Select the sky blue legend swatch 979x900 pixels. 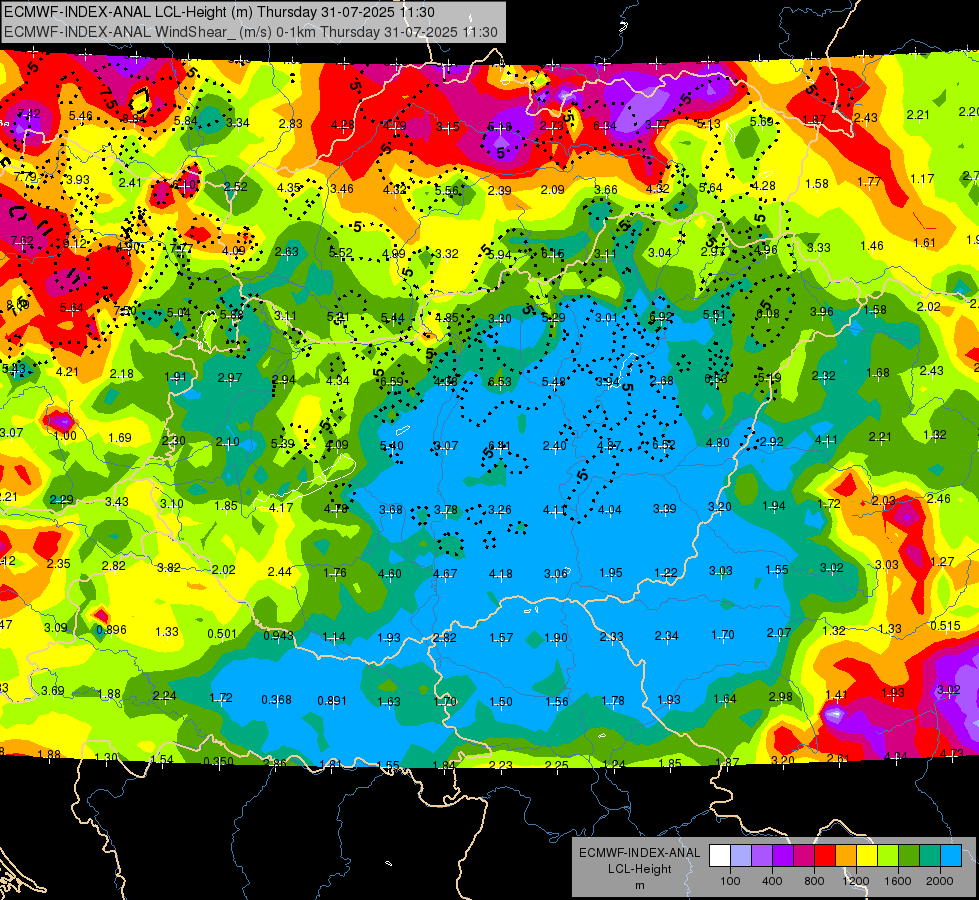click(x=951, y=856)
